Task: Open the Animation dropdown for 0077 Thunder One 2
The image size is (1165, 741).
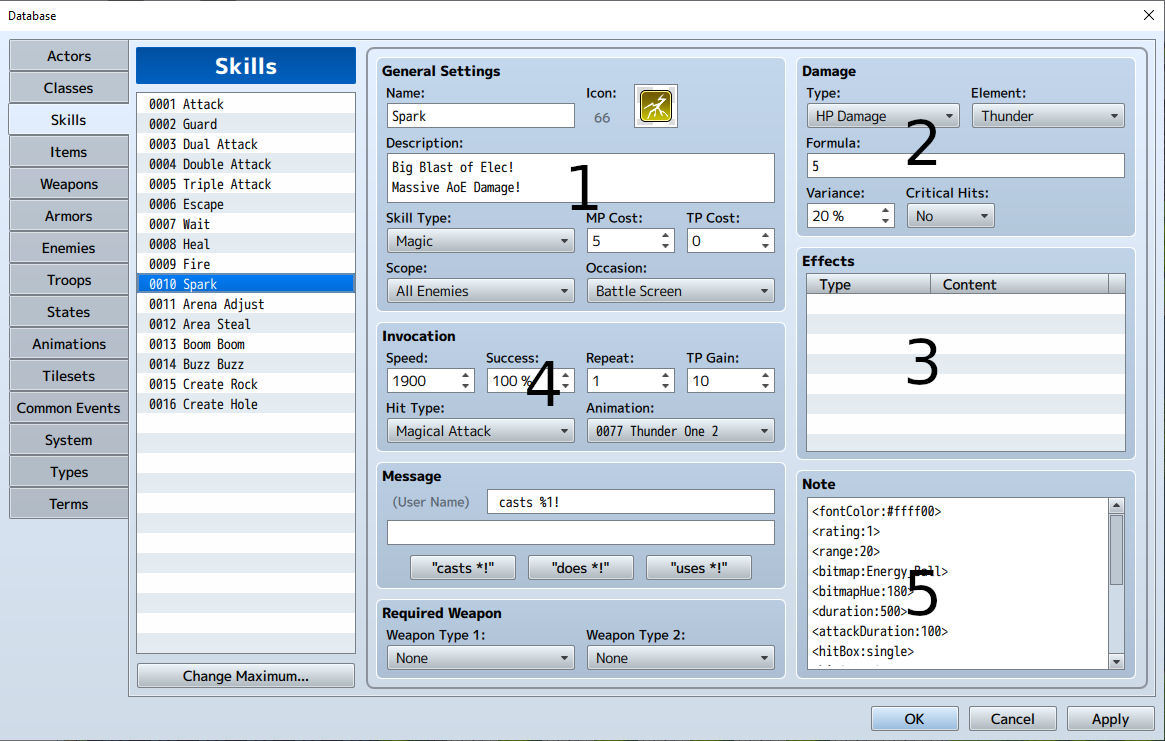Action: tap(680, 431)
